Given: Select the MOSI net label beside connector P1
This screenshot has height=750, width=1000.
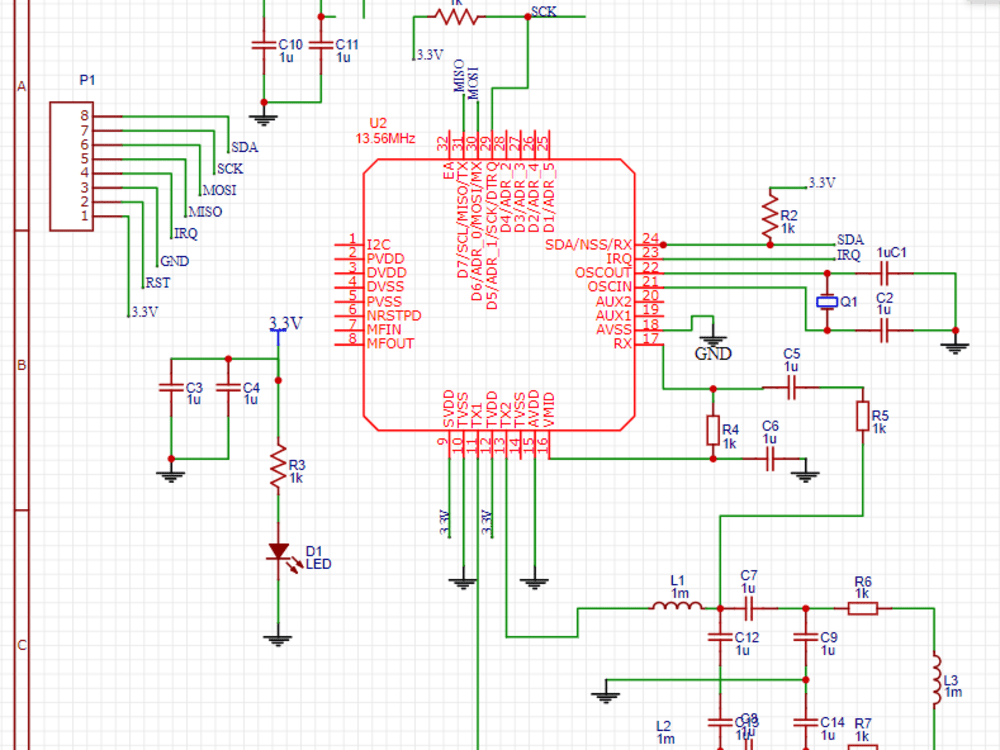Looking at the screenshot, I should coord(219,190).
